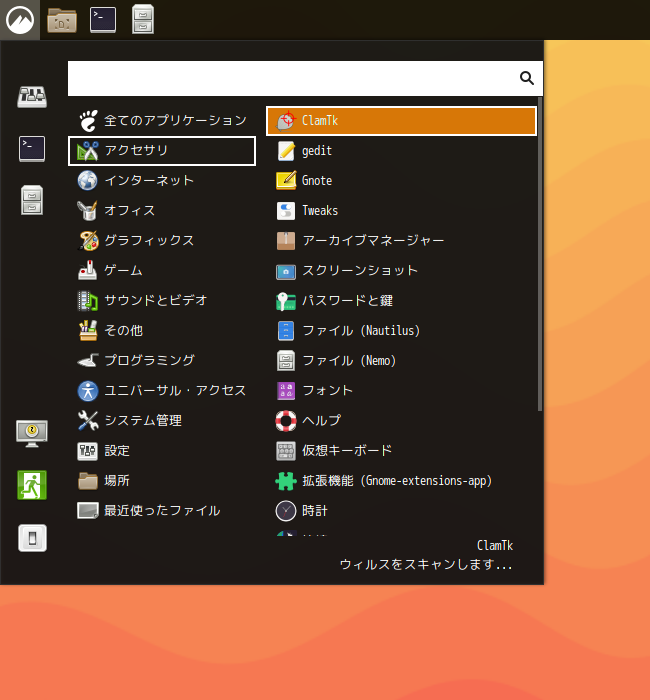Open ファイル (Nautilus) file manager
Screen dimensions: 650x700
click(x=401, y=331)
